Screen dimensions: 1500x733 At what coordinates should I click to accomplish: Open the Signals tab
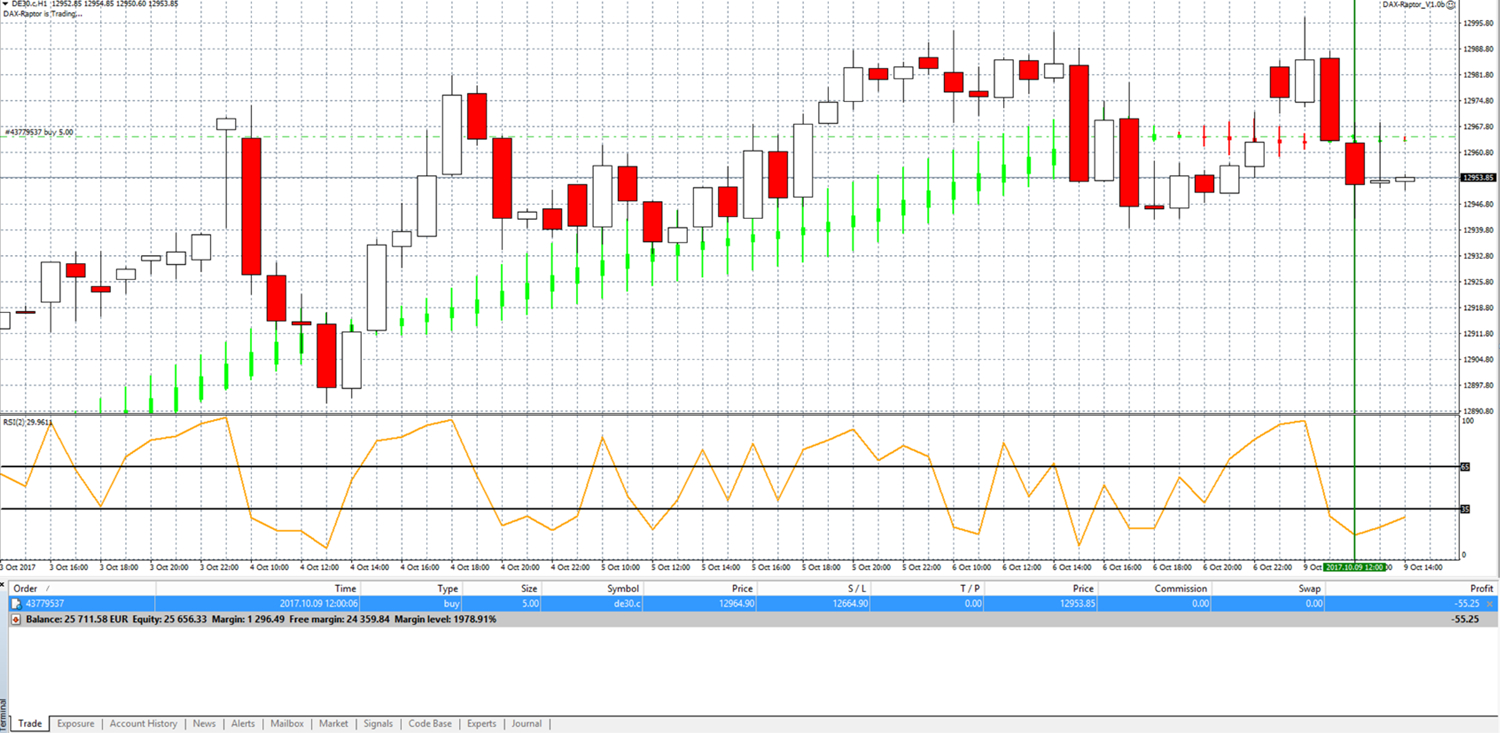378,724
